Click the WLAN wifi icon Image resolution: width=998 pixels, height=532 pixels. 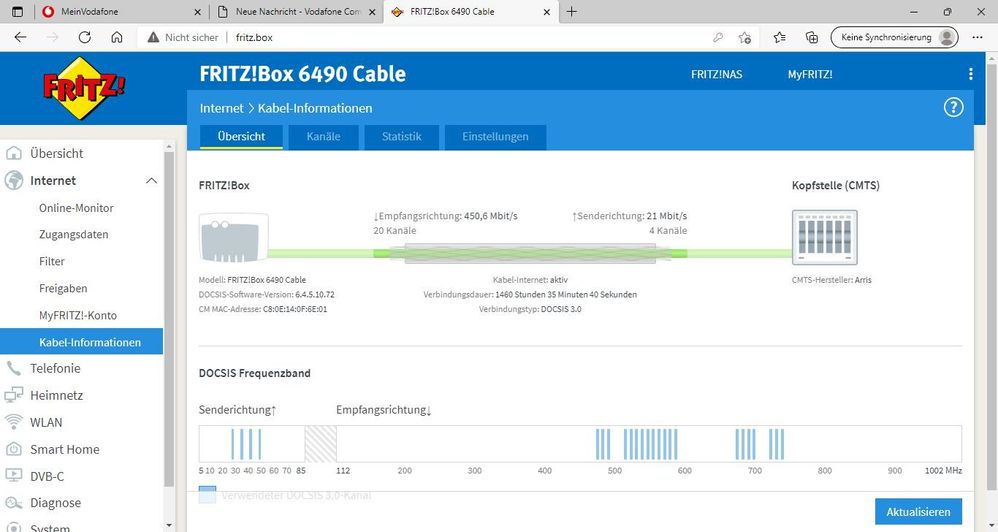click(x=13, y=422)
